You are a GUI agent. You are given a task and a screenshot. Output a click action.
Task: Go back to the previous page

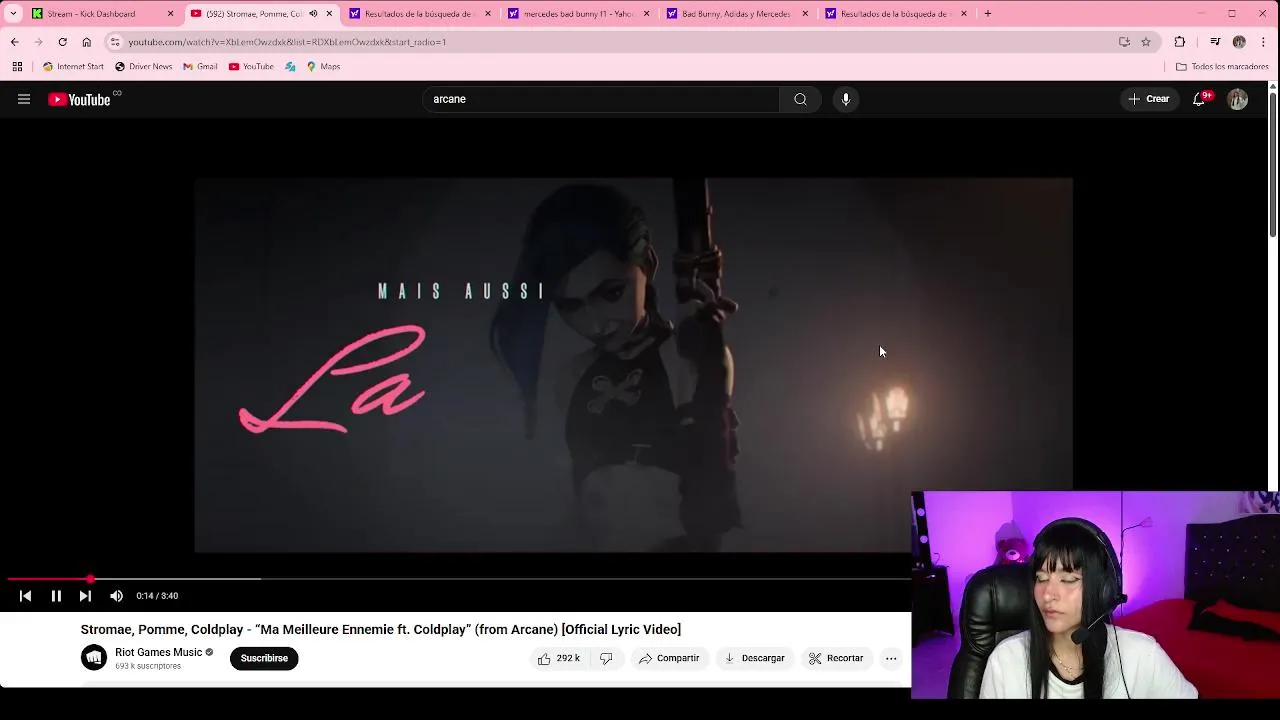(14, 42)
